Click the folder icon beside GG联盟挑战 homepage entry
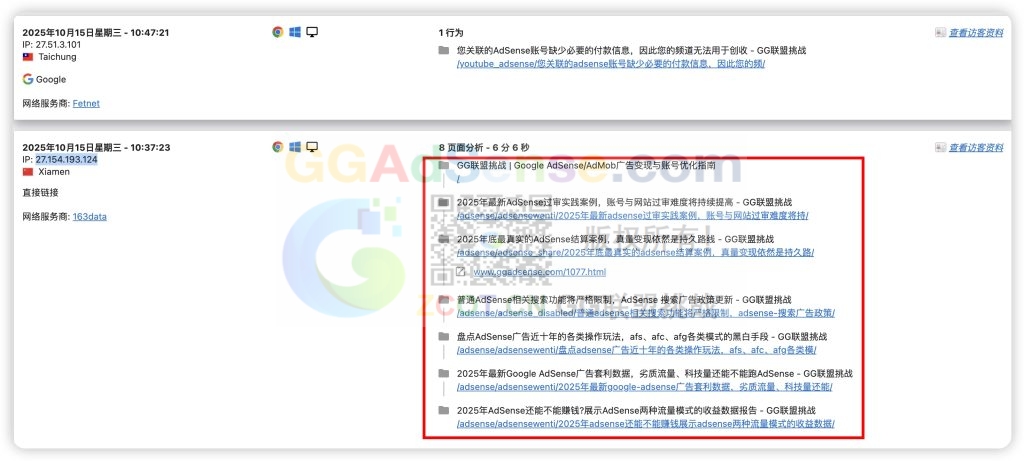 click(444, 165)
